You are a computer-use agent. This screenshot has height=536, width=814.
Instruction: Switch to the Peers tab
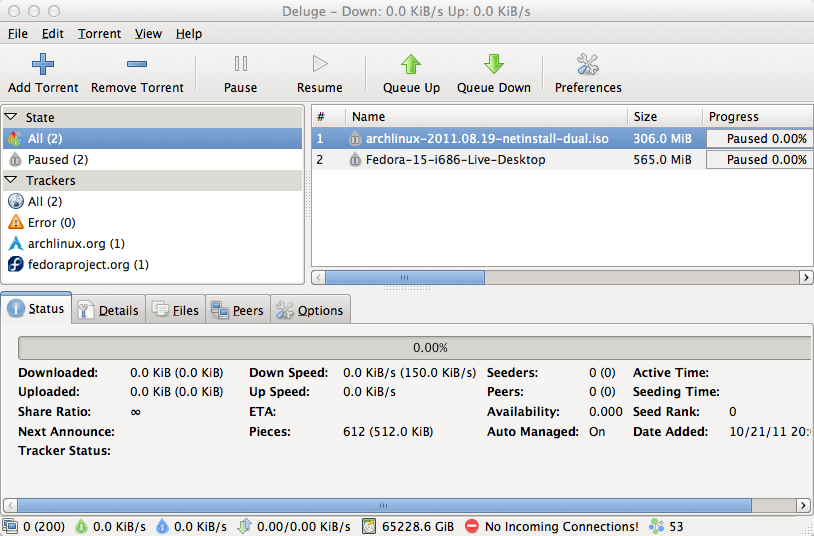pos(238,310)
